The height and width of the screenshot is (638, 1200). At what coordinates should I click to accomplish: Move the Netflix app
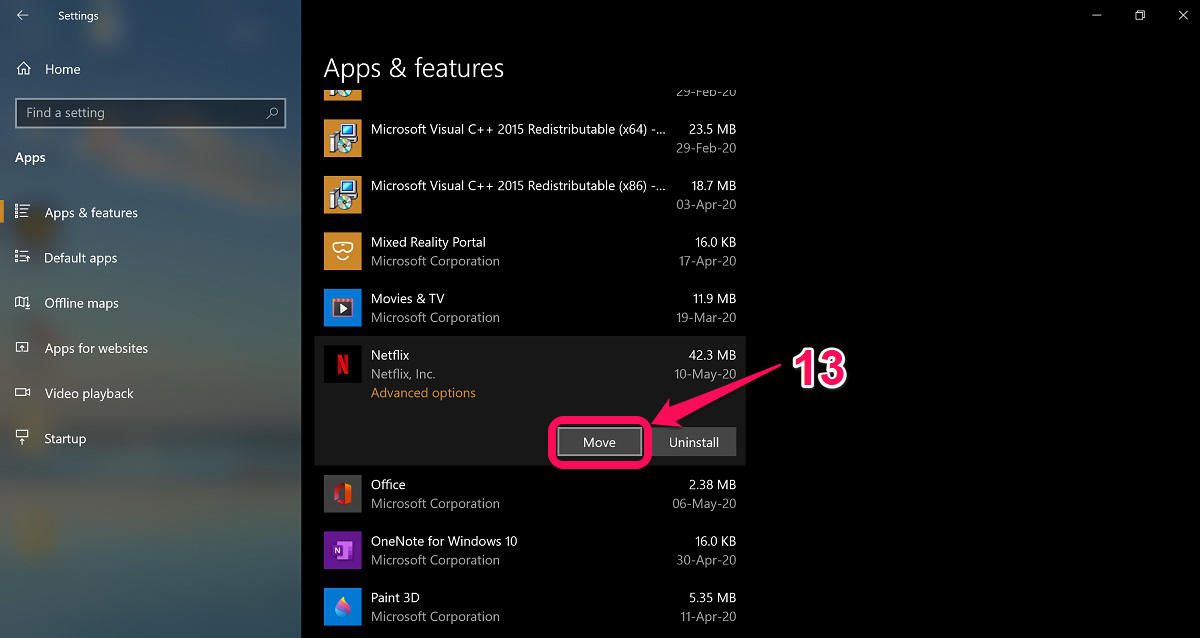coord(599,442)
